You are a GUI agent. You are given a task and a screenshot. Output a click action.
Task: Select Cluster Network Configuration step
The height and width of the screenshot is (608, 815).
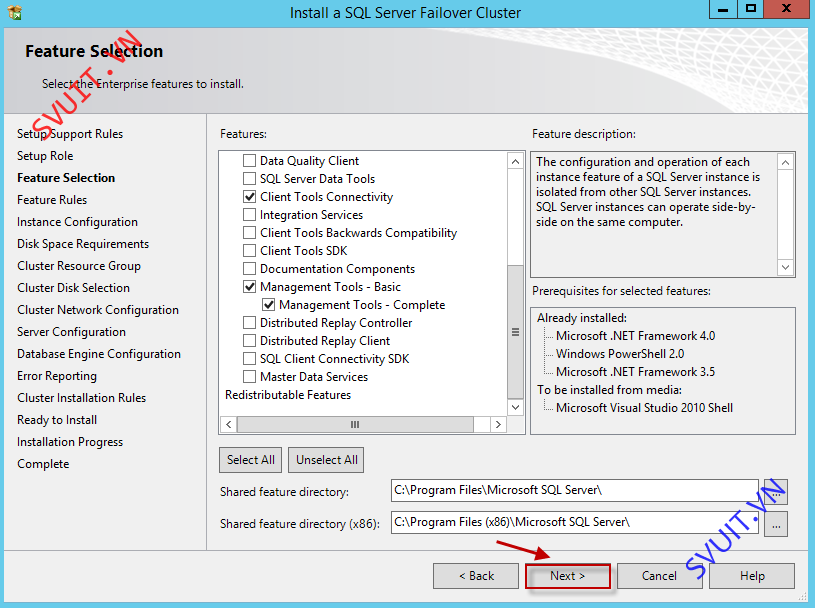tap(98, 310)
